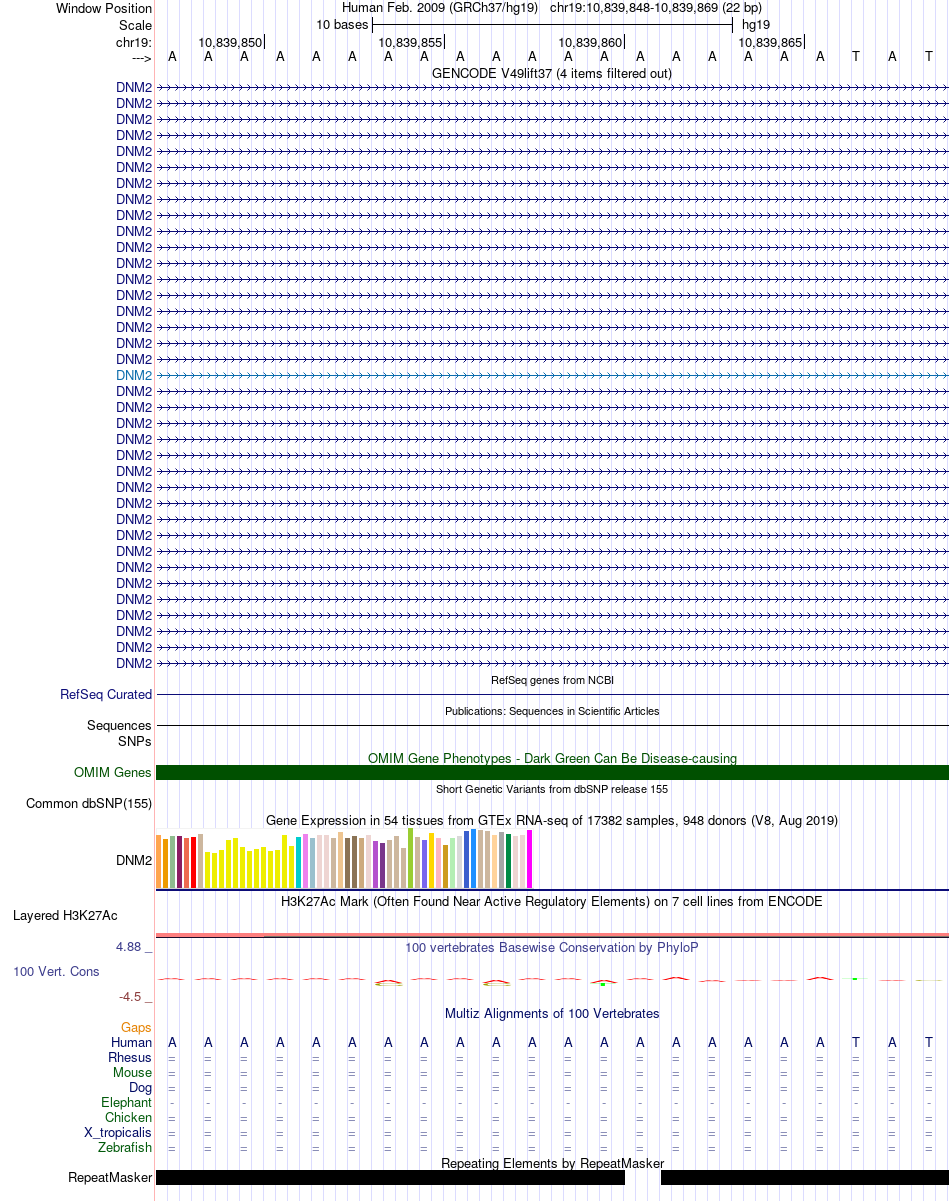Click 'Multiz Alignments of 100 Vertebrates' title
The width and height of the screenshot is (950, 1201).
coord(552,1013)
